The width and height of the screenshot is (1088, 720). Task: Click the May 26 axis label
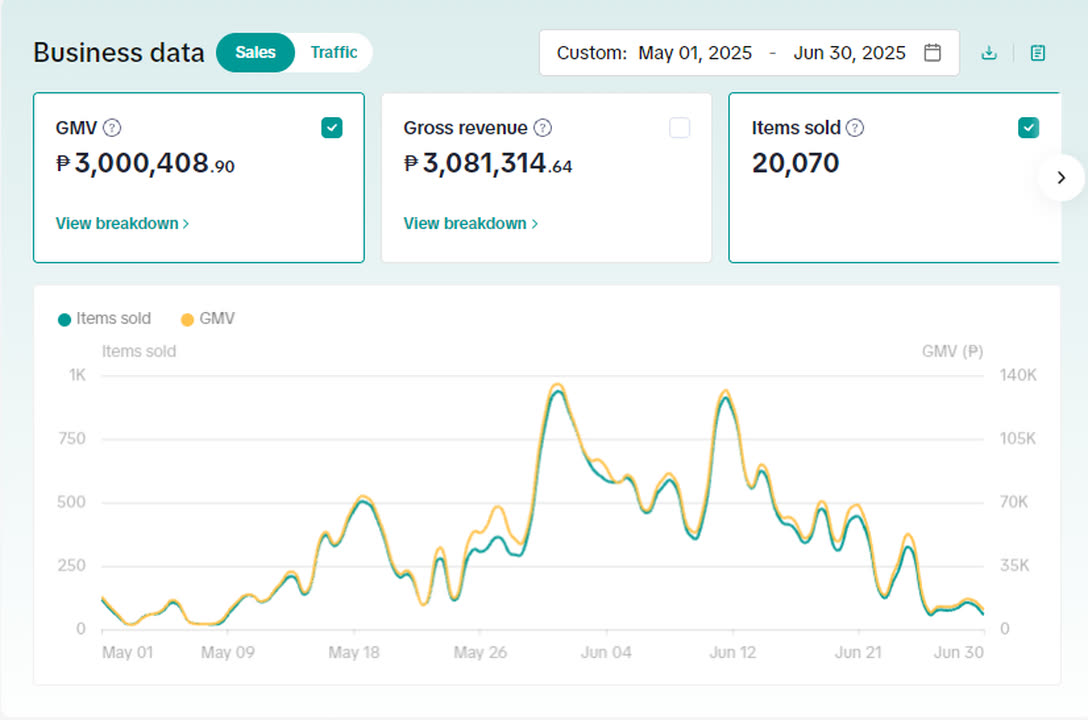pyautogui.click(x=480, y=653)
